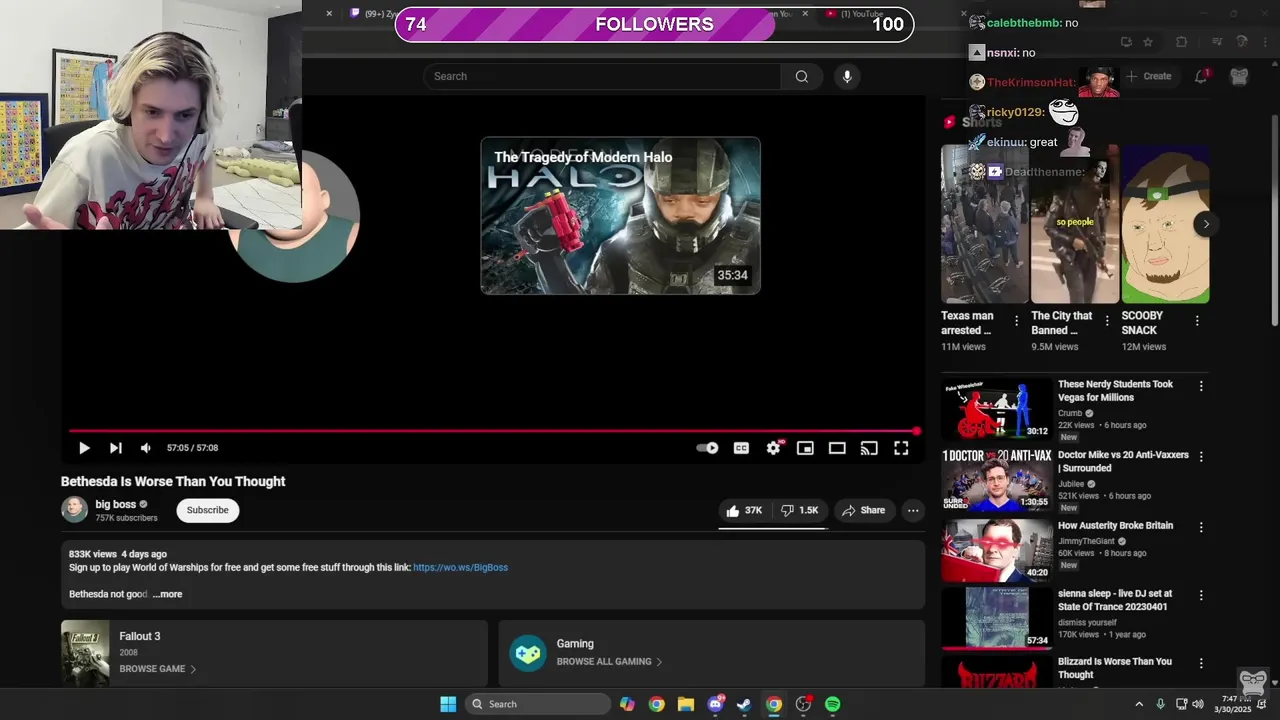
Task: Seek on the red video progress bar
Action: (493, 431)
